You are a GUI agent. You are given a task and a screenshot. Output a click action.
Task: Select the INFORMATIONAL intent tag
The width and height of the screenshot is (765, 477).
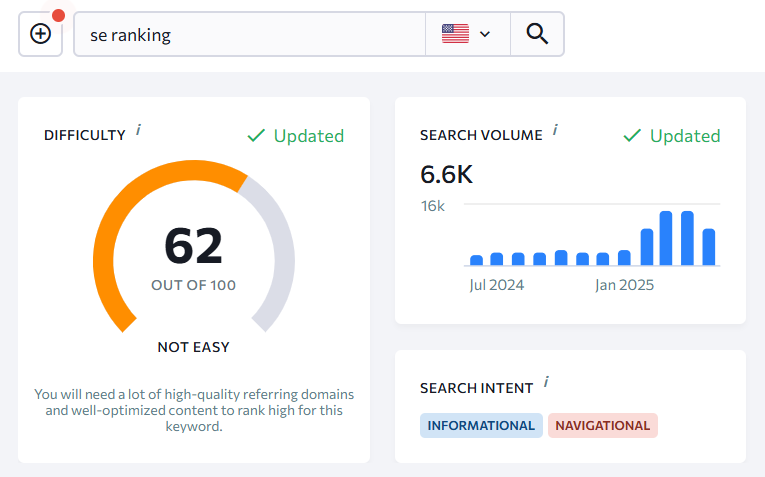[481, 425]
